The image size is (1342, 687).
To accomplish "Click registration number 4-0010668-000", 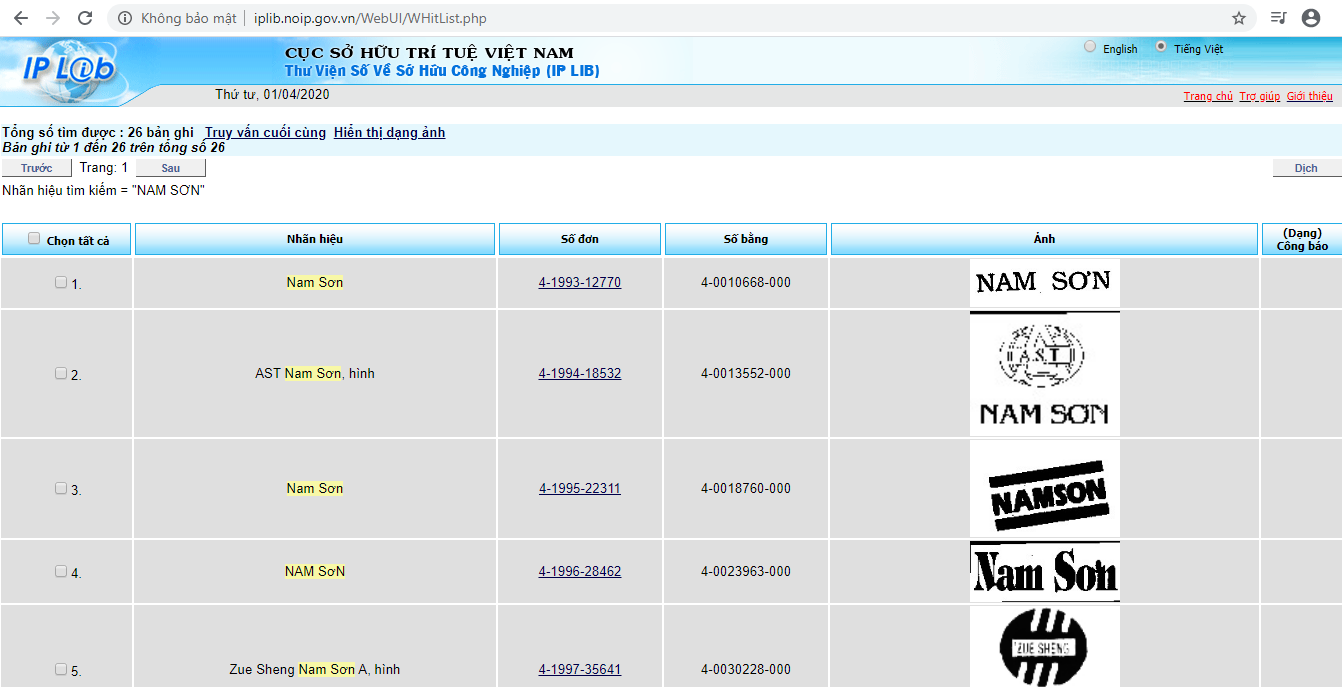I will [x=746, y=282].
